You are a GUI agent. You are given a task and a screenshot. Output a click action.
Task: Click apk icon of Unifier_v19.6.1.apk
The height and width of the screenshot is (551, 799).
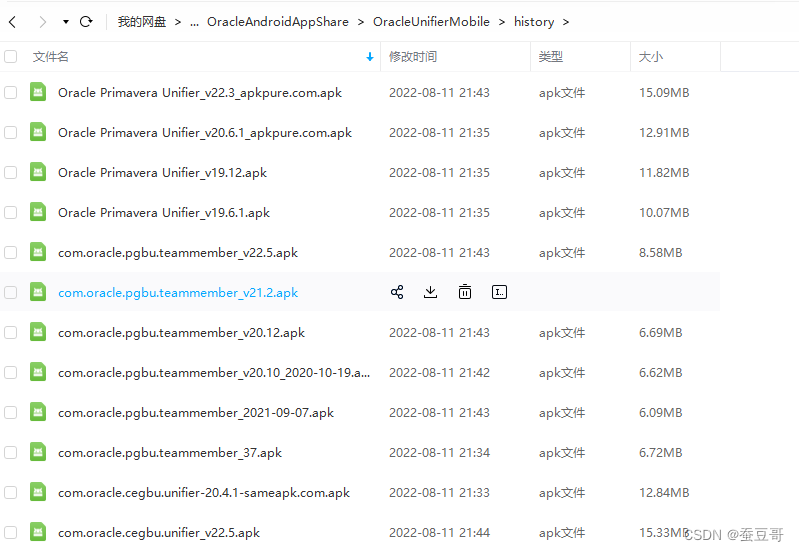click(x=38, y=212)
